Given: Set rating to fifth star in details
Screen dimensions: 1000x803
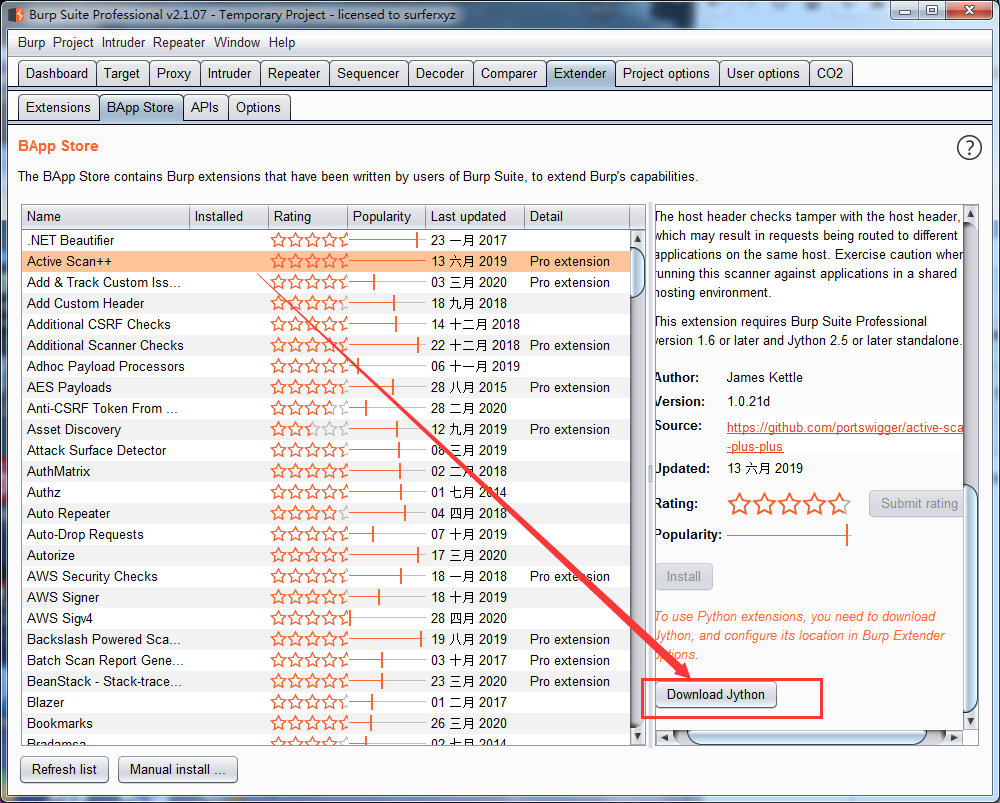Looking at the screenshot, I should [839, 504].
